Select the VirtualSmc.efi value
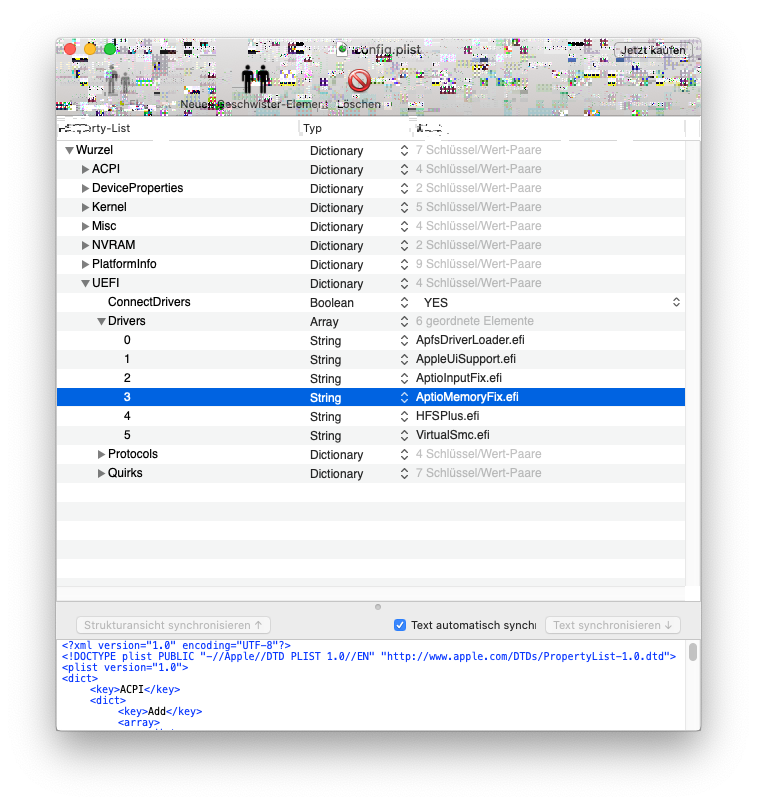The width and height of the screenshot is (757, 805). tap(453, 435)
